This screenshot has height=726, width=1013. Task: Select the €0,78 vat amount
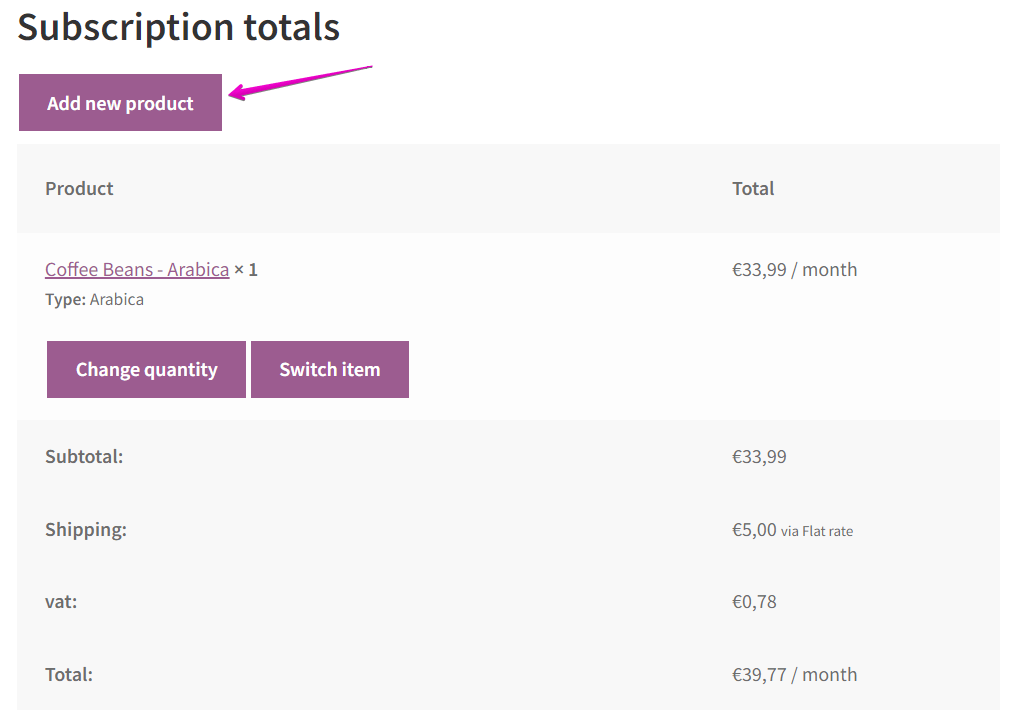click(757, 601)
